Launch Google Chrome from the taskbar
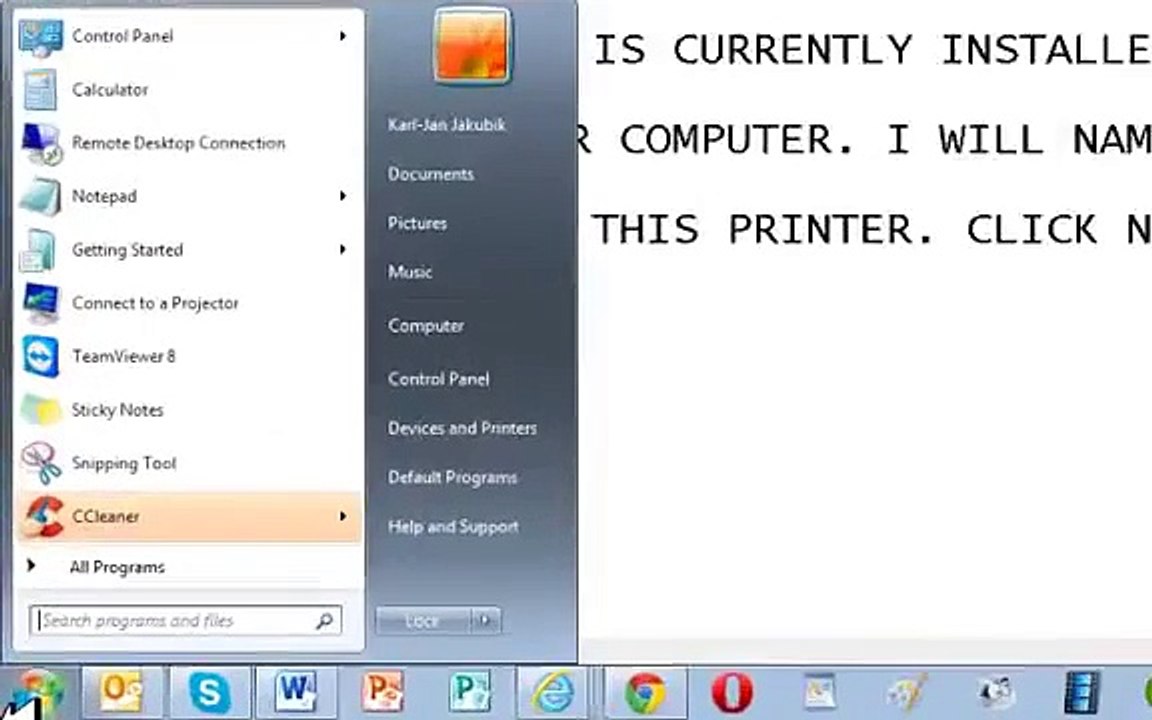This screenshot has height=720, width=1152. pos(645,692)
